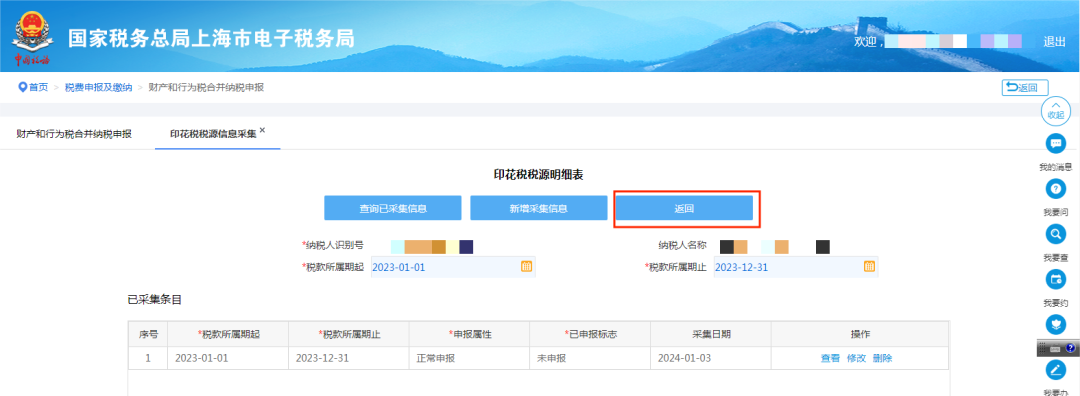Click the 操作 column header
The width and height of the screenshot is (1080, 396).
(x=860, y=334)
